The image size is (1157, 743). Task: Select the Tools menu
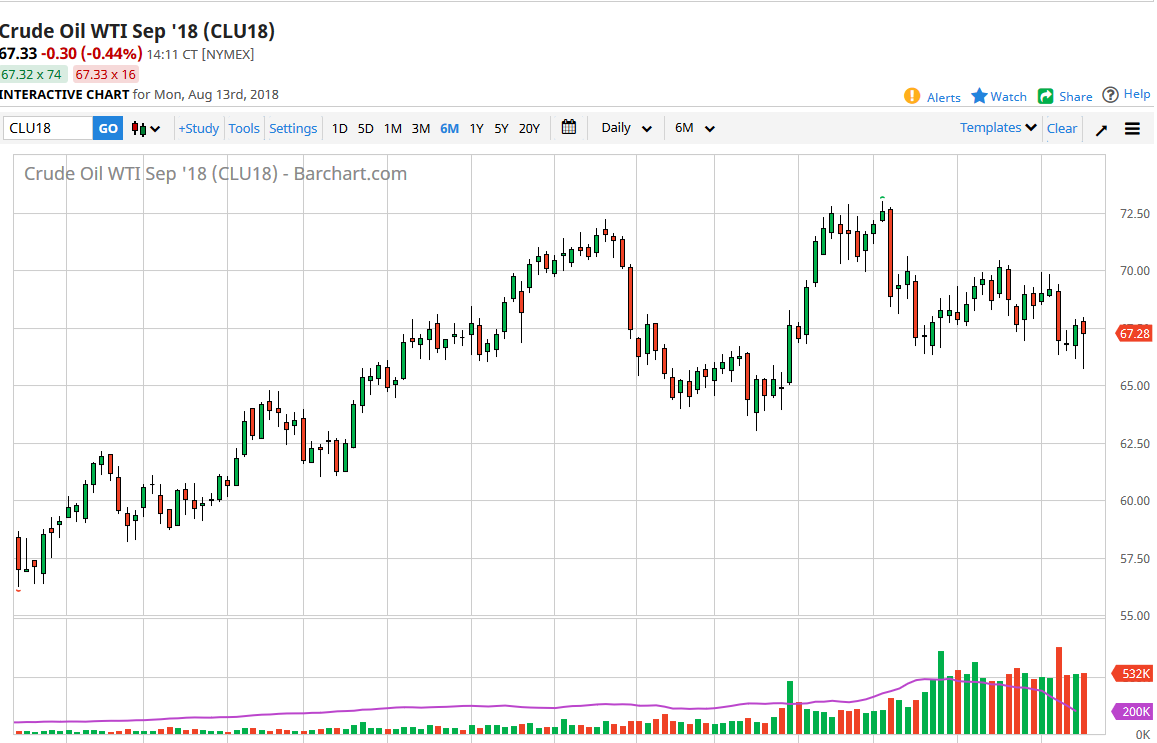click(244, 128)
